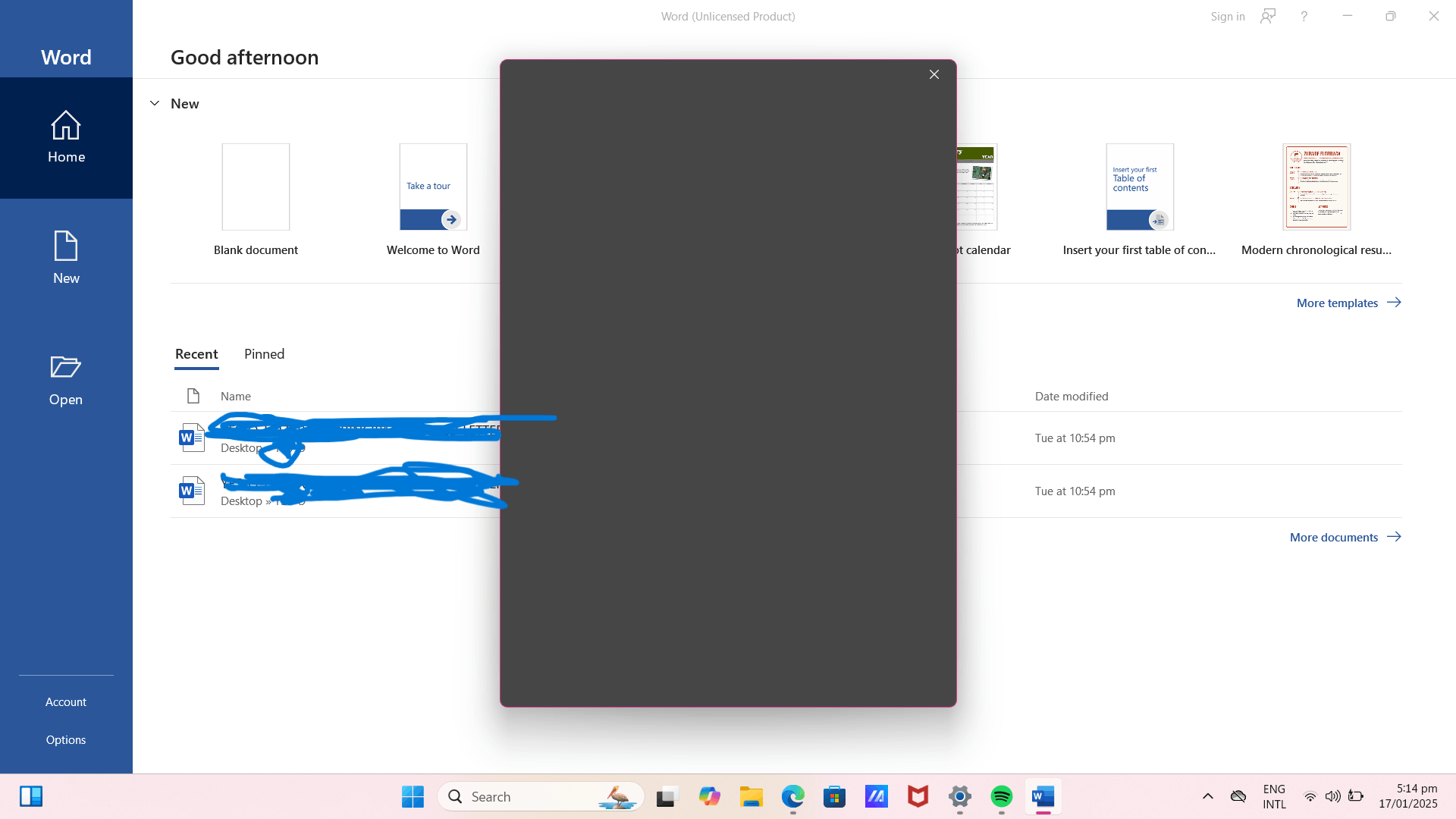This screenshot has width=1456, height=819.
Task: Click the Microsoft Edge taskbar icon
Action: [792, 796]
